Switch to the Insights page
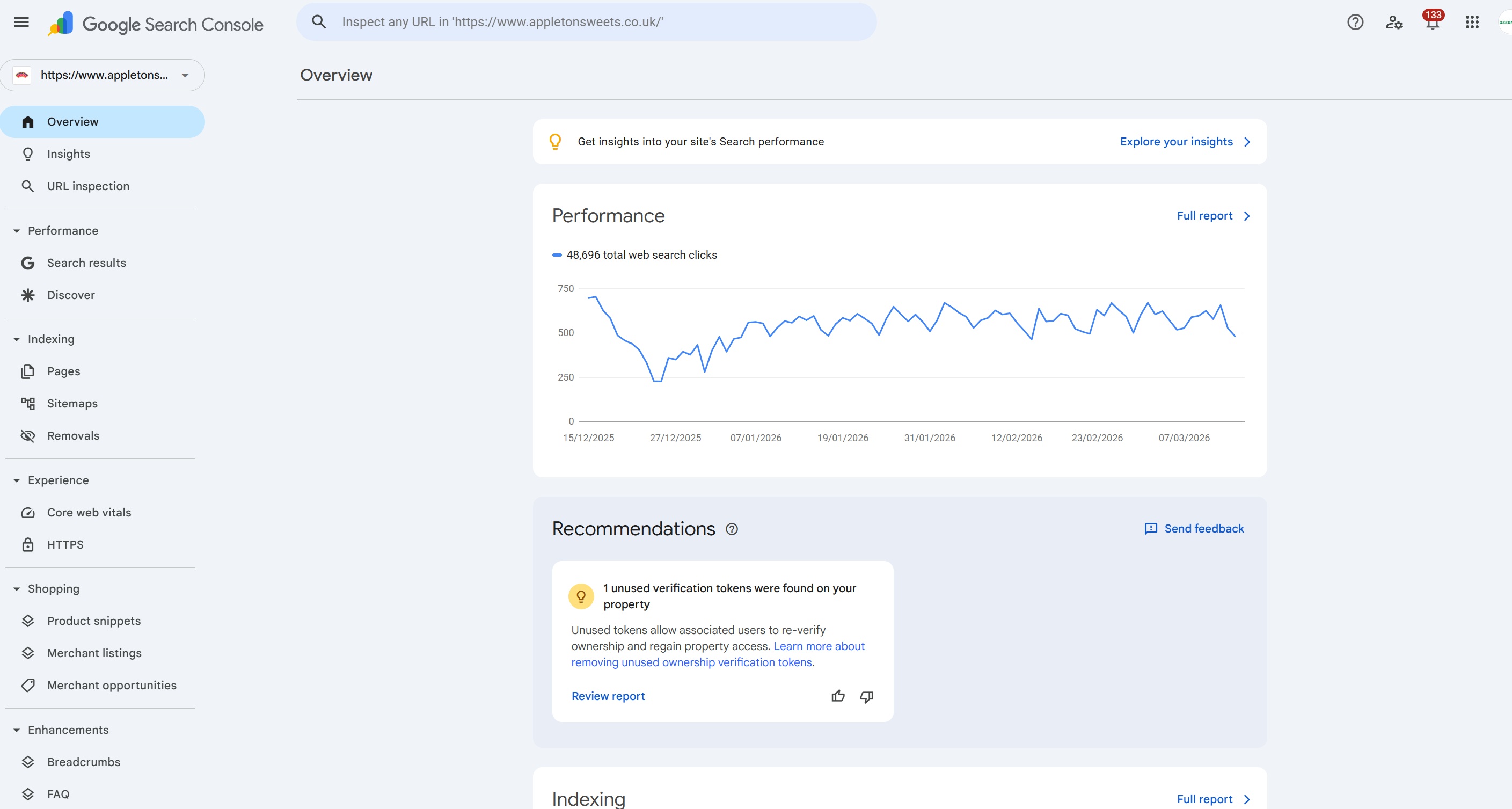 tap(69, 154)
